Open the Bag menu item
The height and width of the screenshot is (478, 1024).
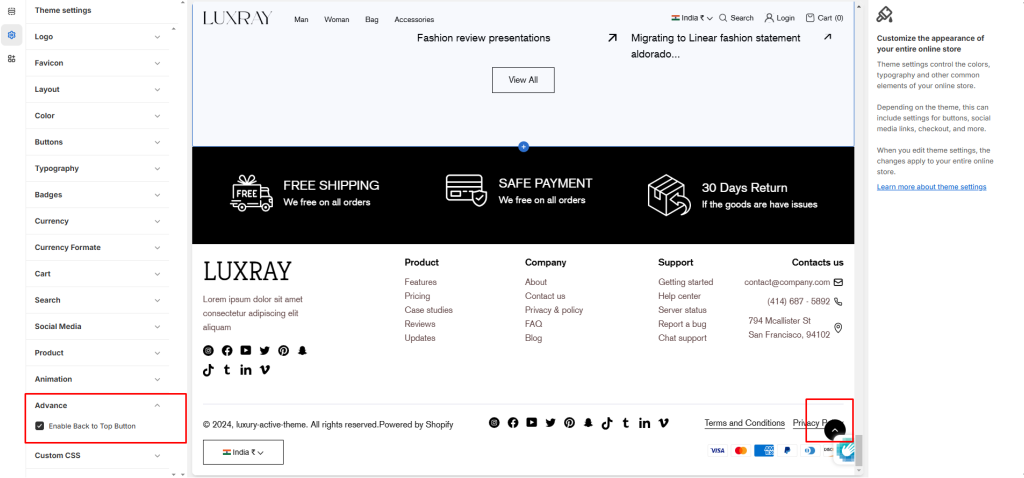pos(372,20)
